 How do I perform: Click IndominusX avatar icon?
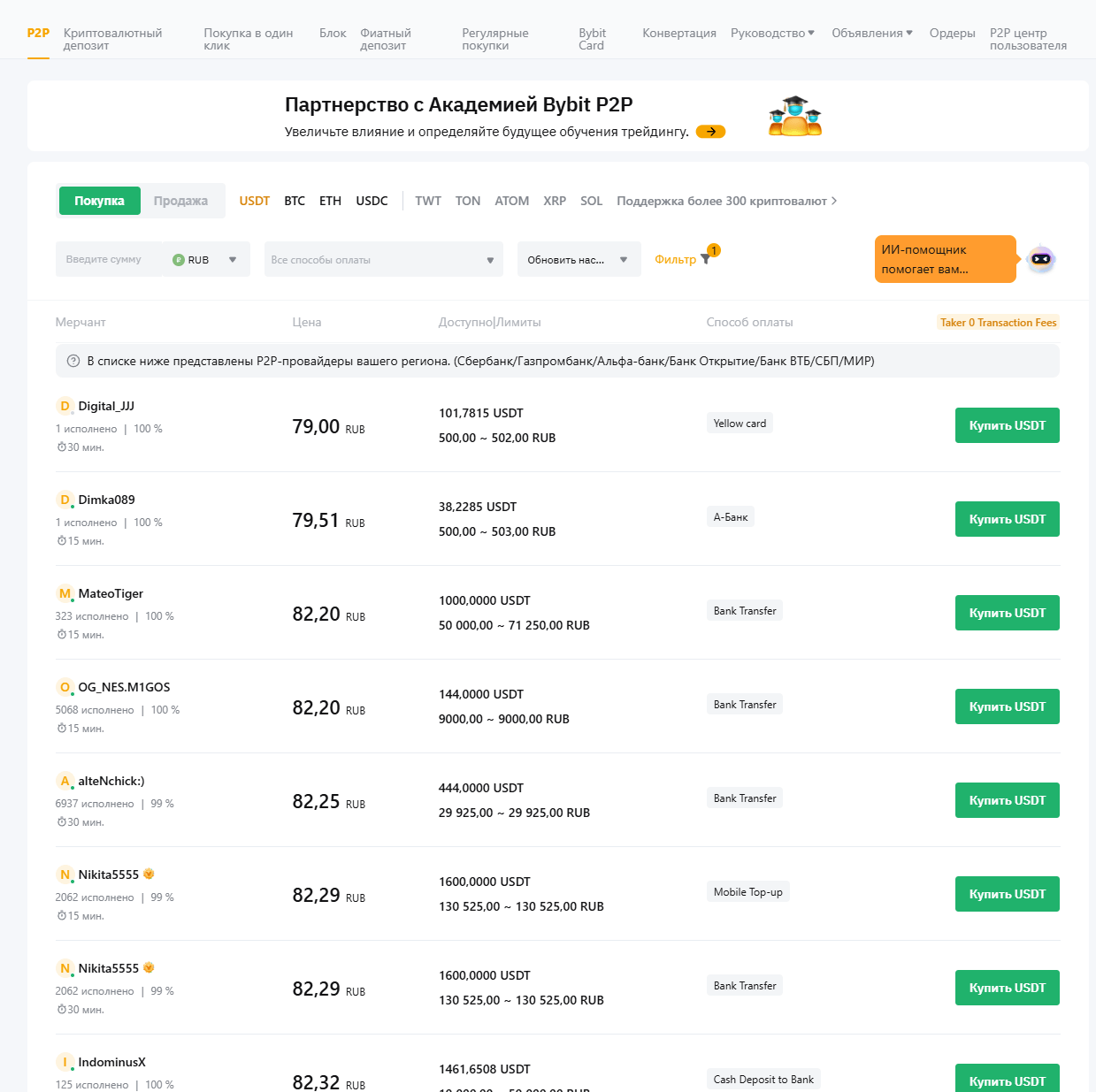pyautogui.click(x=65, y=1062)
